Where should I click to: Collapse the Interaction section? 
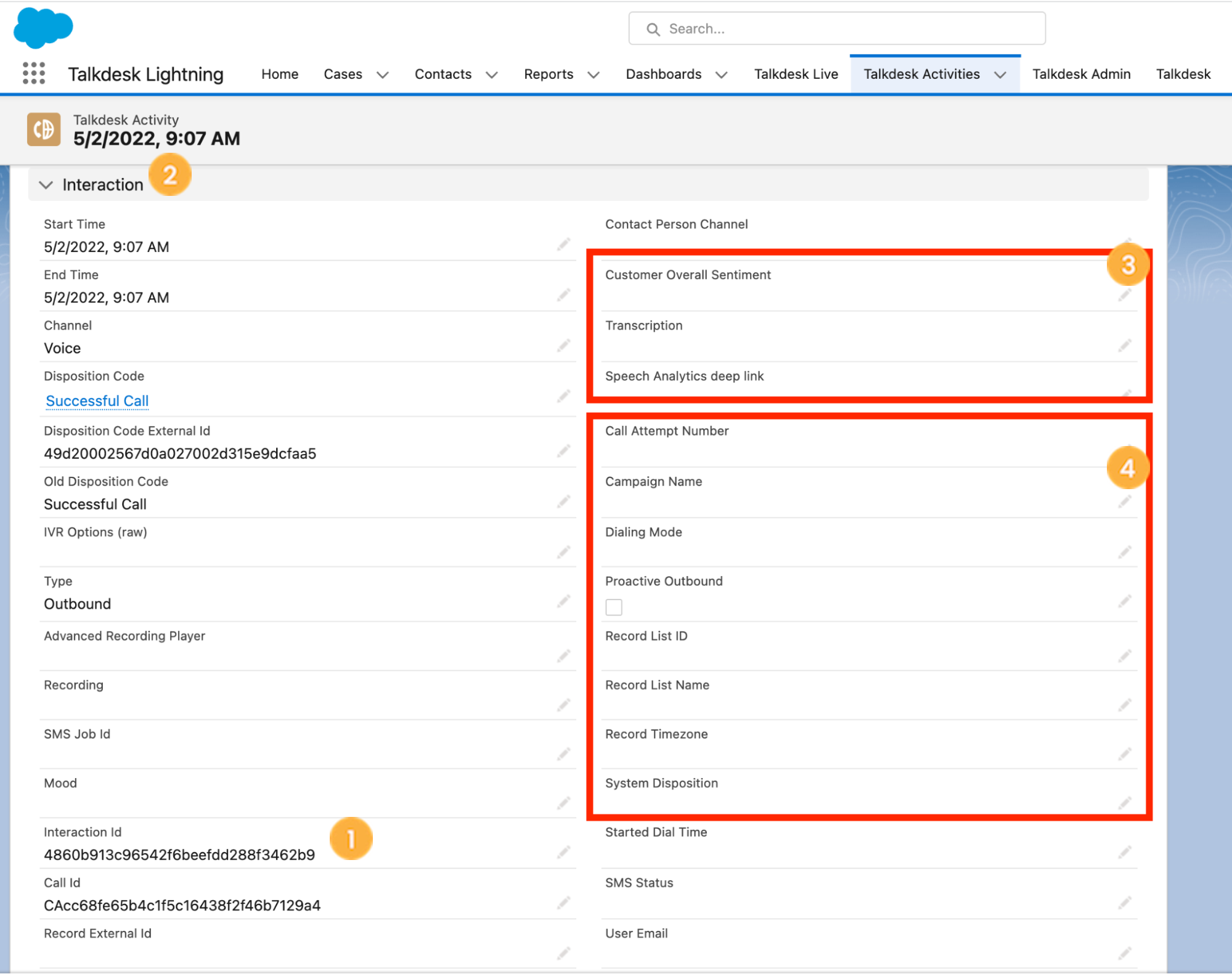46,184
